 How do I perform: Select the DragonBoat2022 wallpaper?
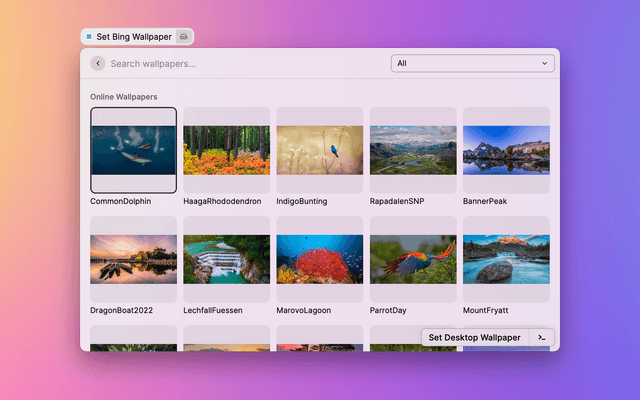[x=133, y=259]
